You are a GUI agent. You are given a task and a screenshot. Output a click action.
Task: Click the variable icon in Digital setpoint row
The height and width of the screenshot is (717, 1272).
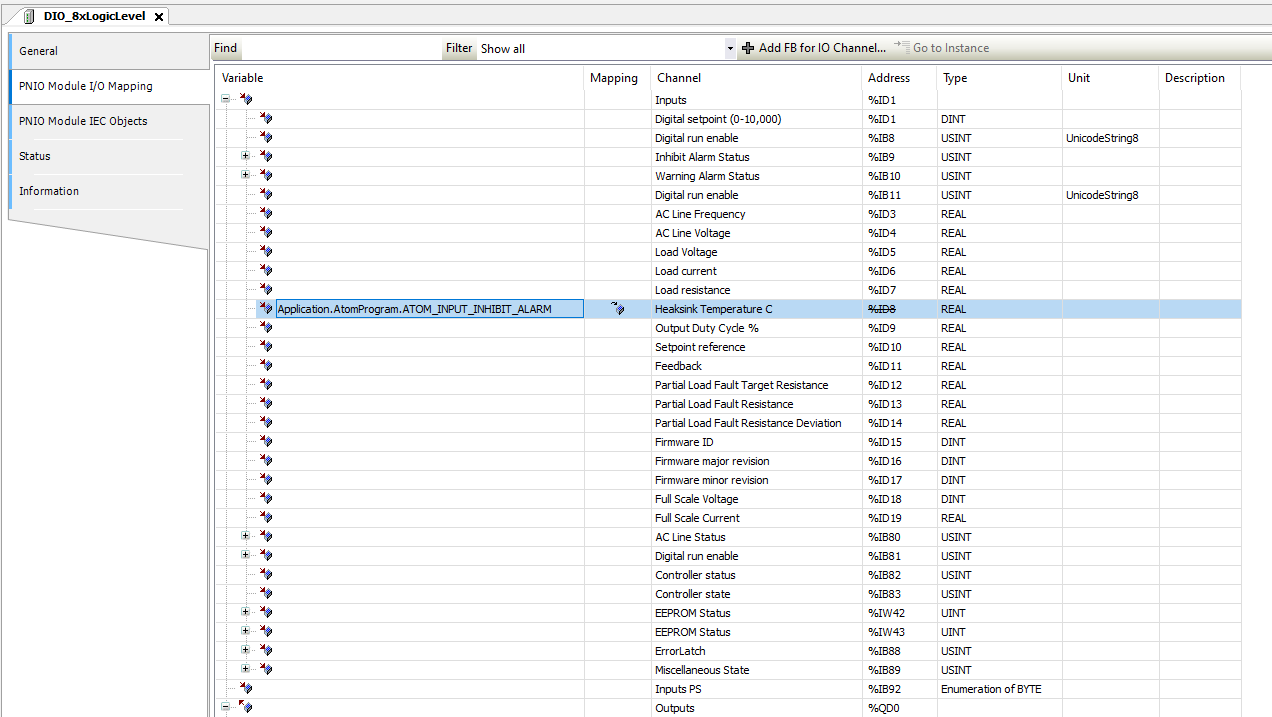[265, 119]
